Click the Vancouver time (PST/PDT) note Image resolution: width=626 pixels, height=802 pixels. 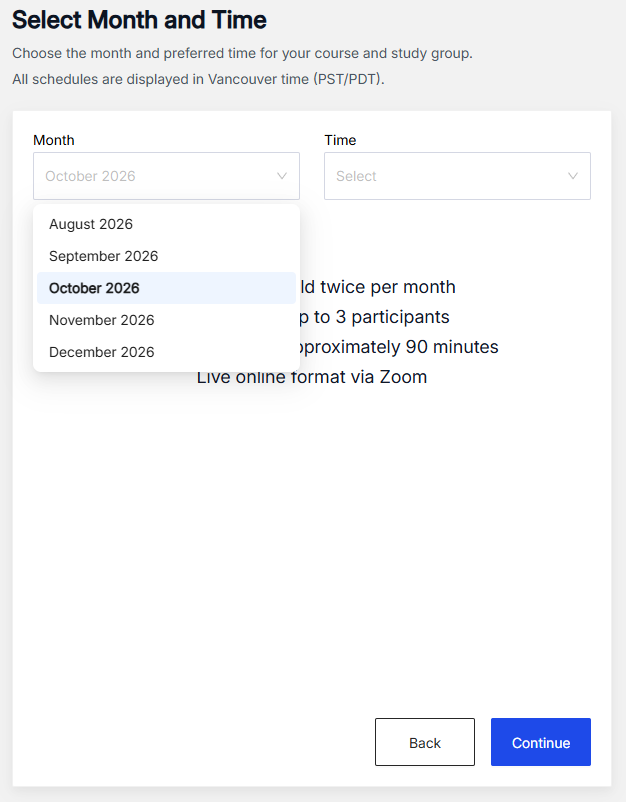(198, 79)
